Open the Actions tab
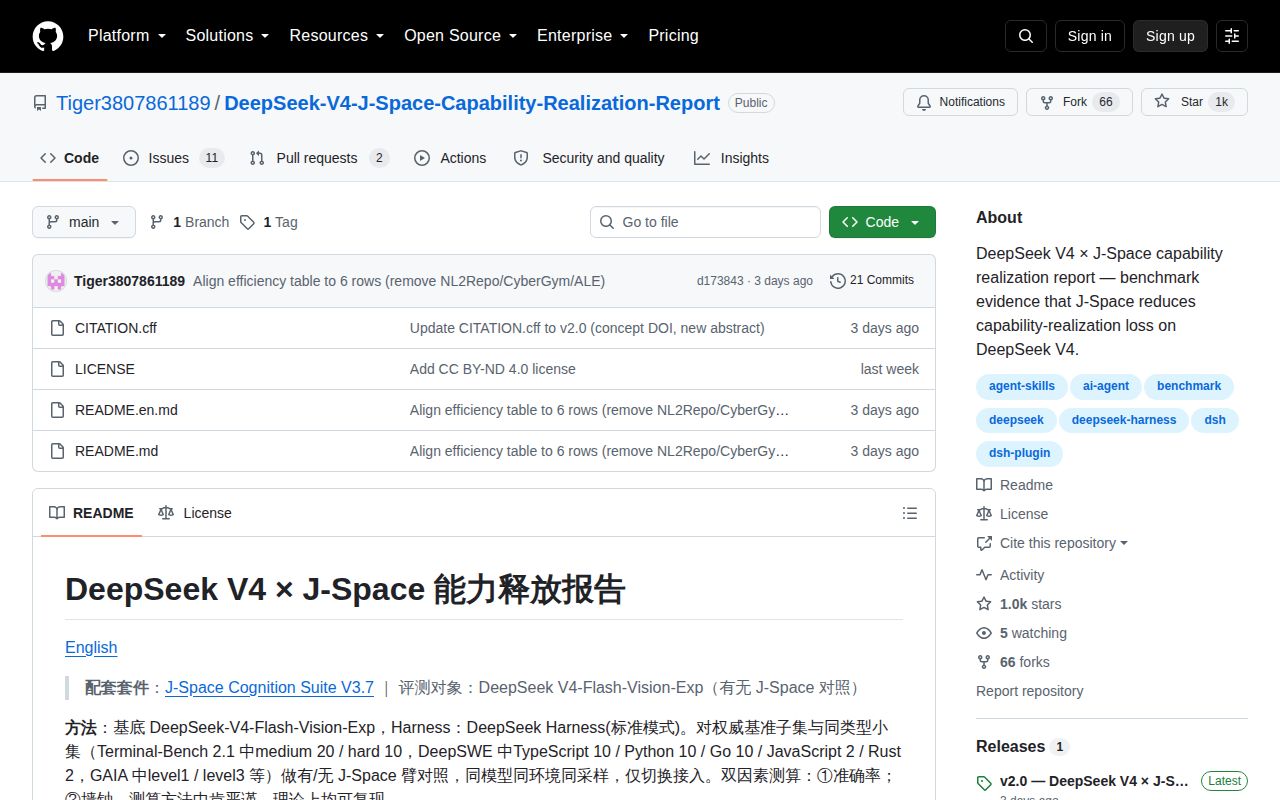Viewport: 1280px width, 800px height. [x=450, y=158]
